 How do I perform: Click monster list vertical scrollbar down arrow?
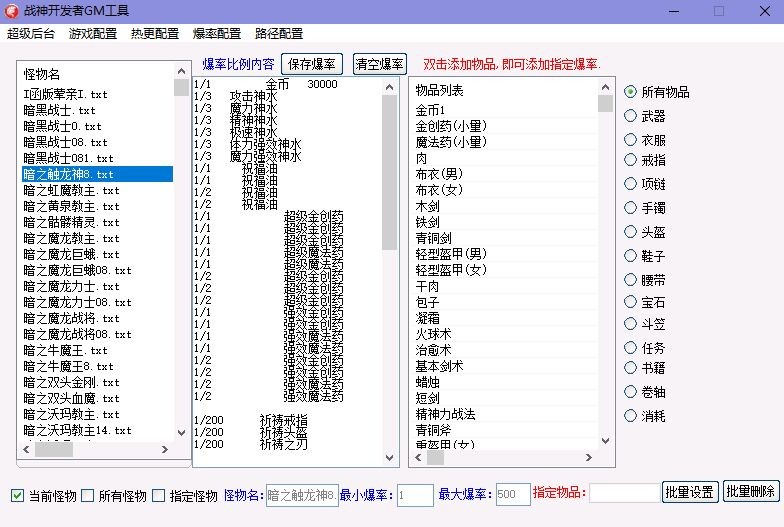pos(181,433)
